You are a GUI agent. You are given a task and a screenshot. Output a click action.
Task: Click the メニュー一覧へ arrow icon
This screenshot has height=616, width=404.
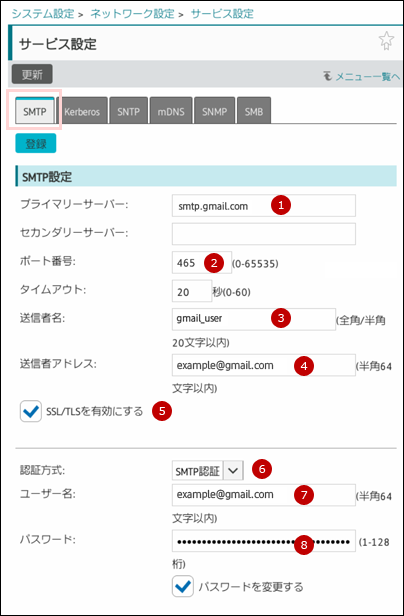pos(327,75)
